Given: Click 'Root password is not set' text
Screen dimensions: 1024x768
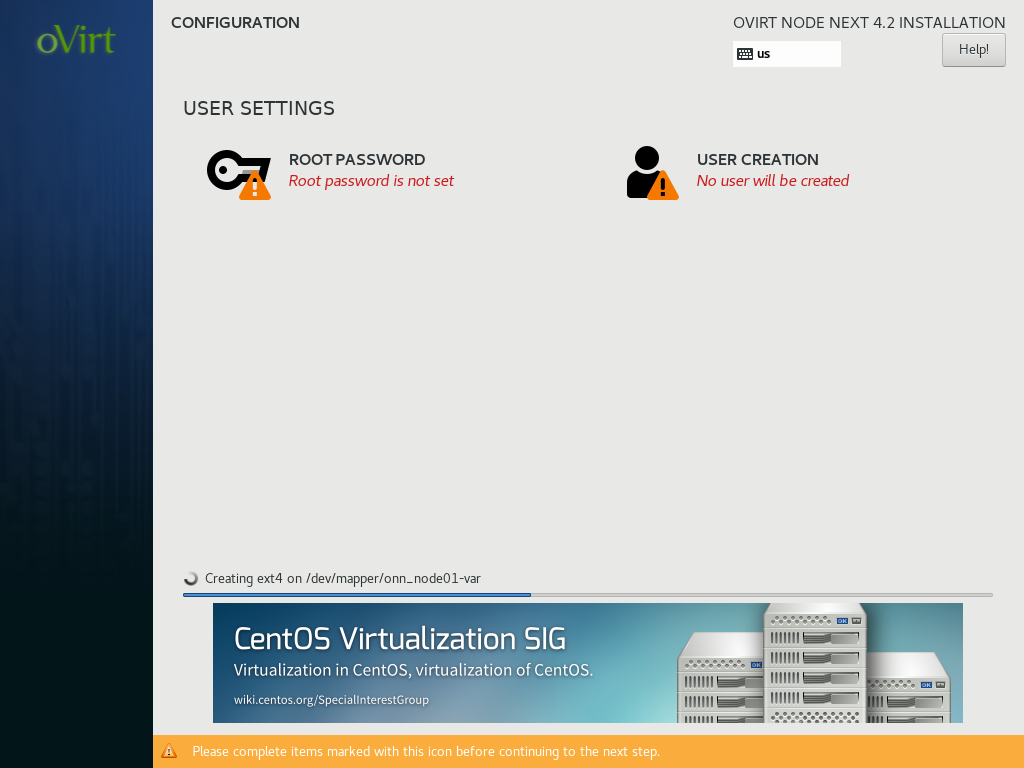Looking at the screenshot, I should click(x=371, y=181).
